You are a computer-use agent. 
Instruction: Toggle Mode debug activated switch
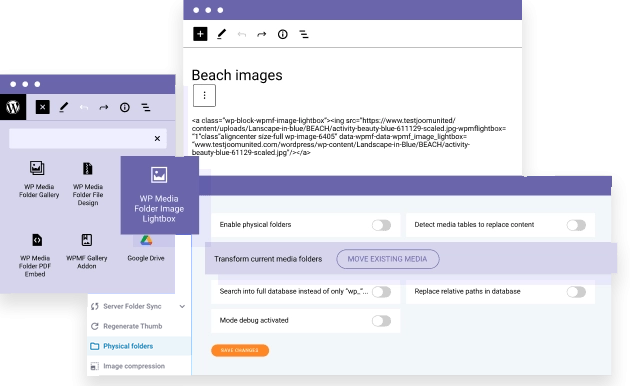point(381,321)
